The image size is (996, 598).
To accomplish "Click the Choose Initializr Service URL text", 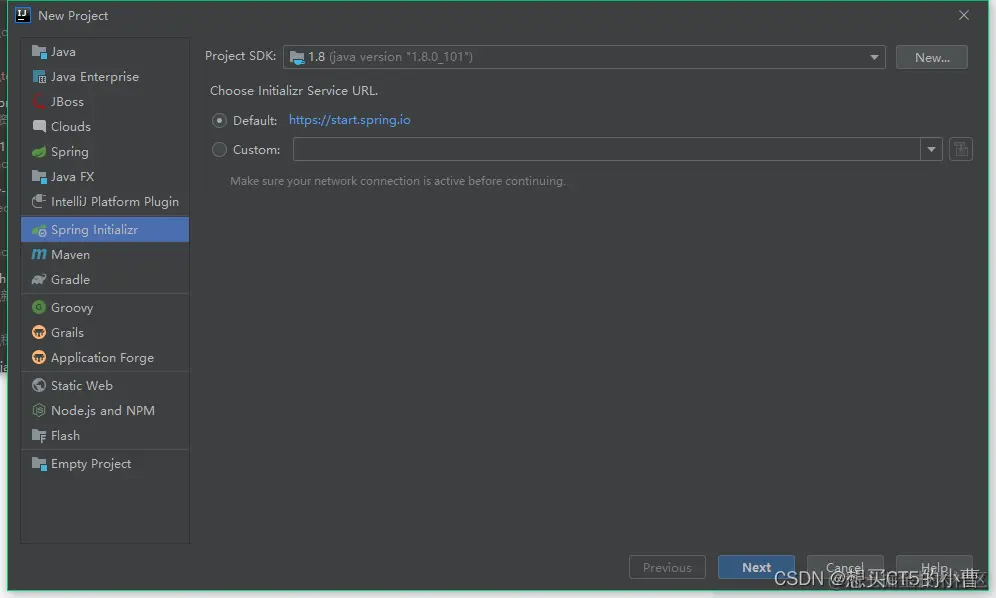I will point(293,91).
